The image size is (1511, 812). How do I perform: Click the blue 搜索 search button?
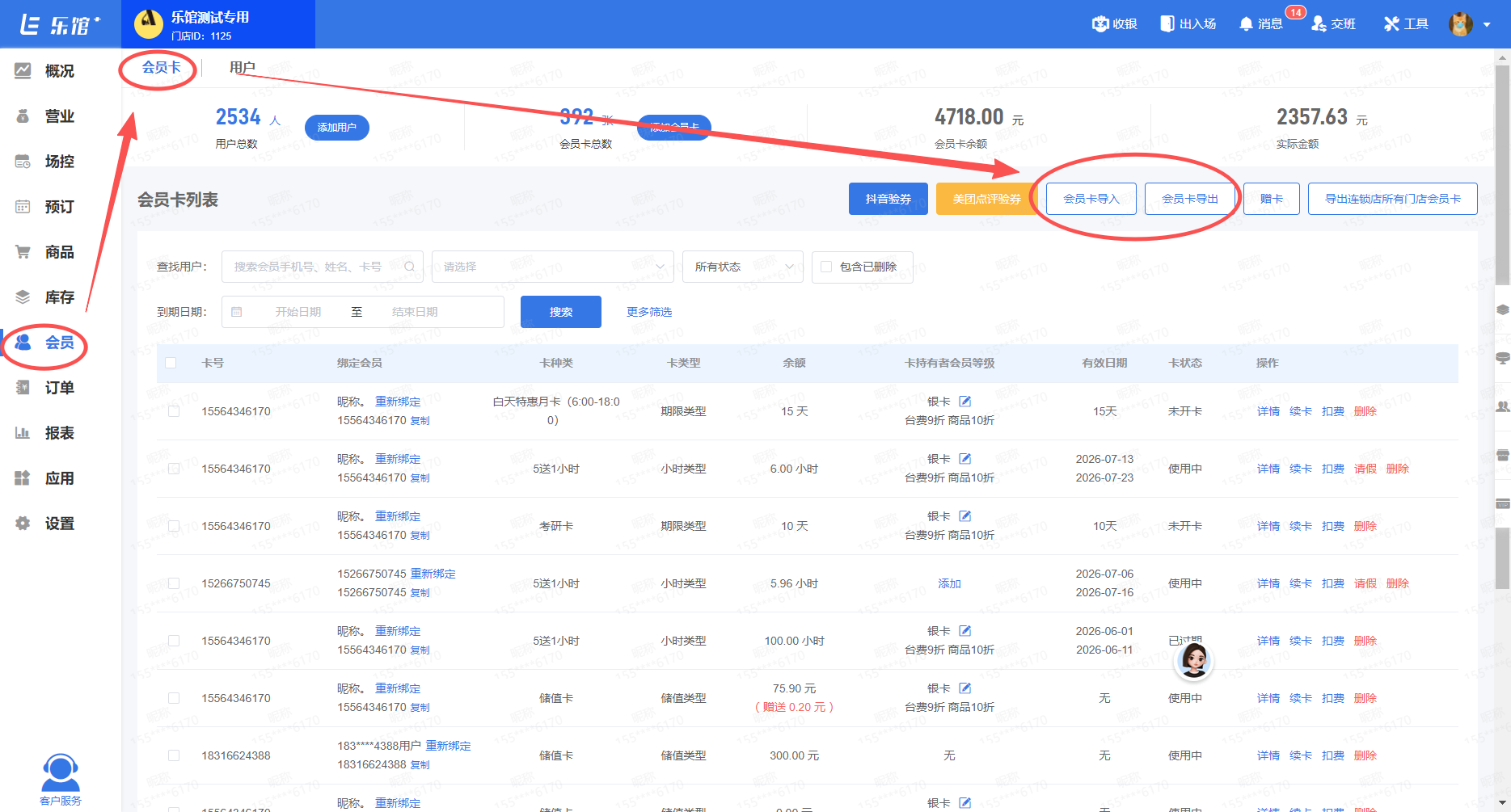561,312
